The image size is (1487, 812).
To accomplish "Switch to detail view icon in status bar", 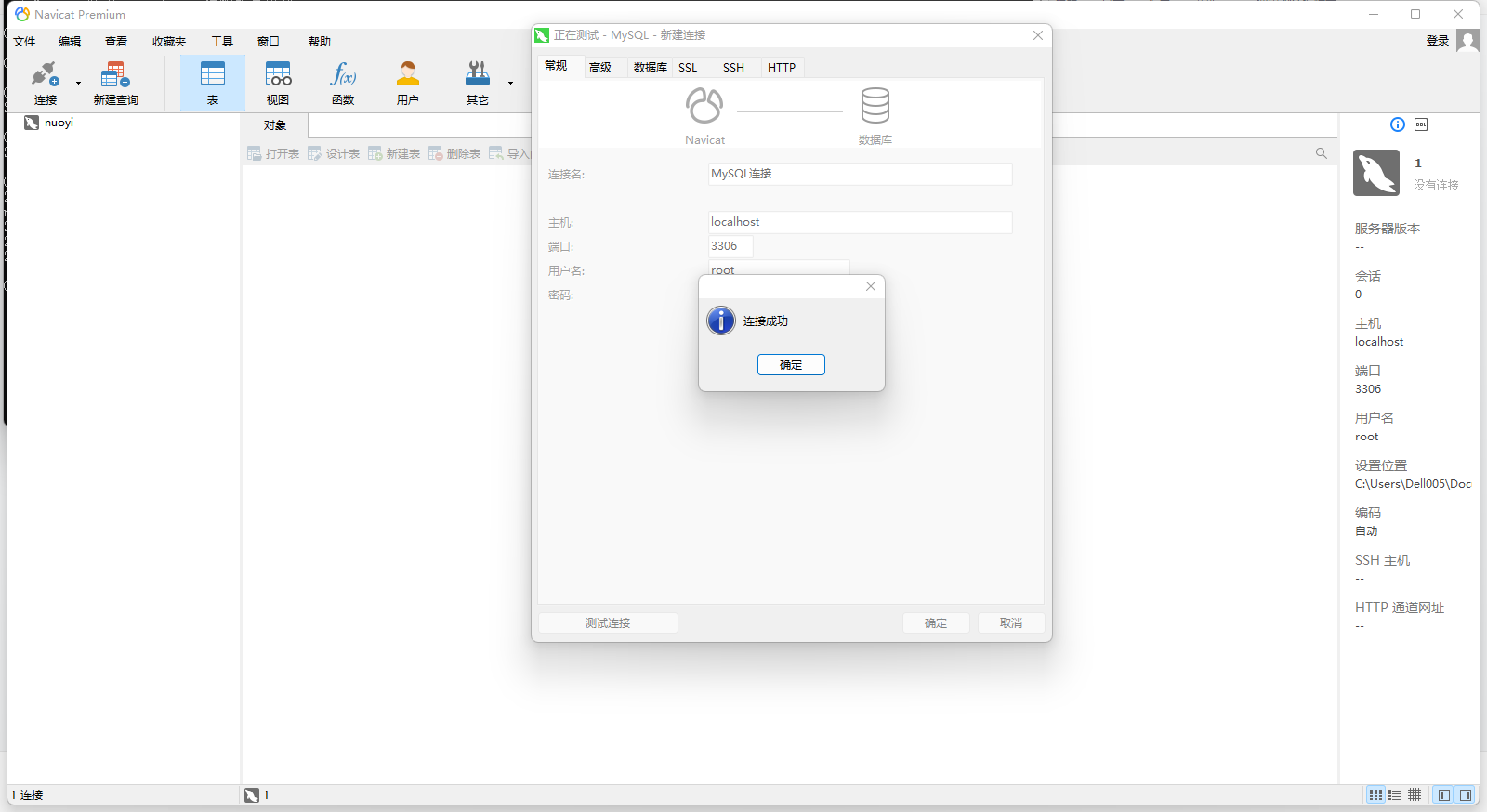I will [1395, 795].
